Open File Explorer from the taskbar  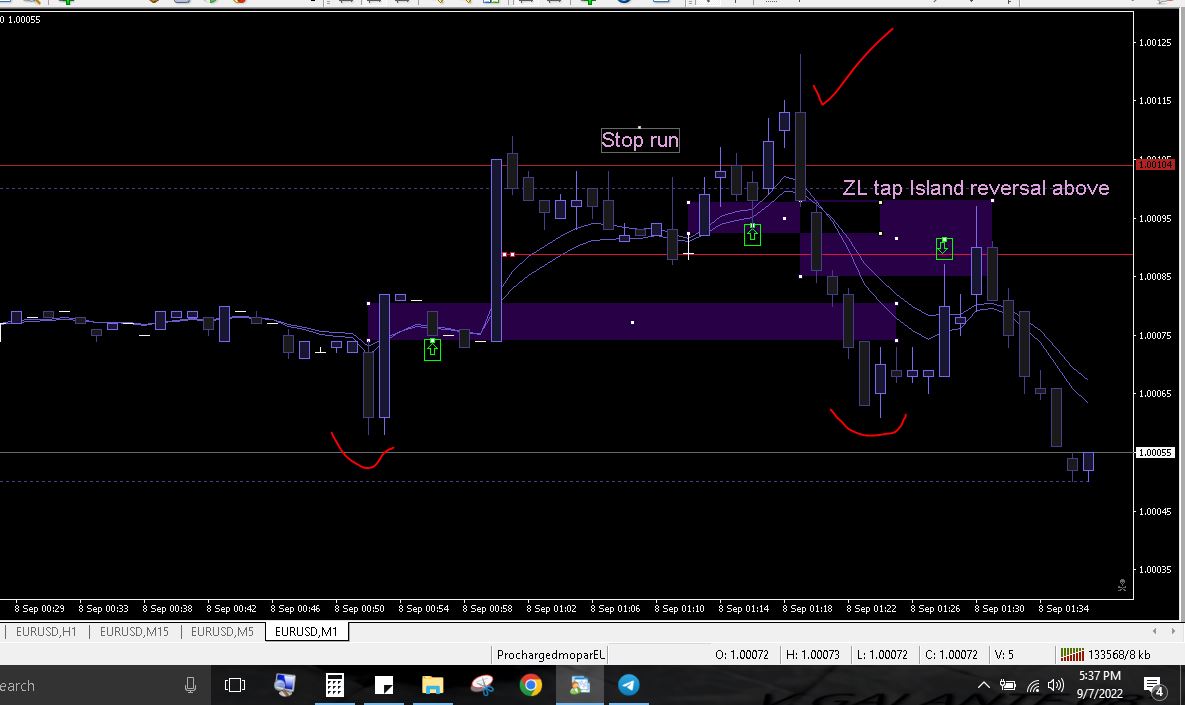[x=432, y=685]
